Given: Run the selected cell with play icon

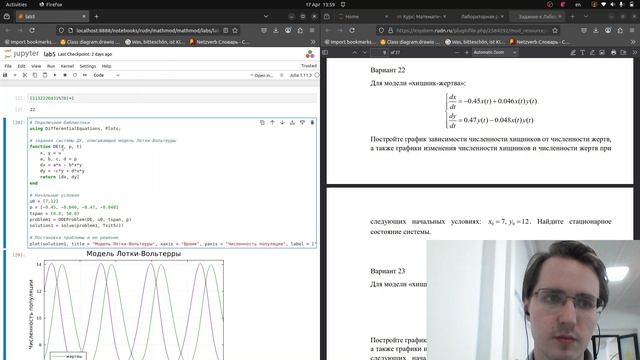Looking at the screenshot, I should pos(55,75).
